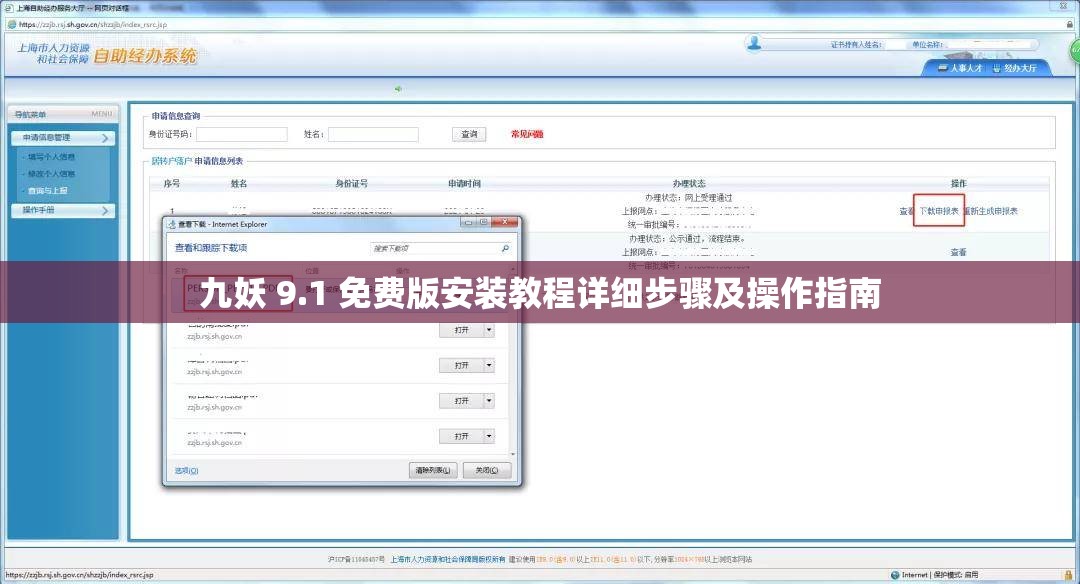Image resolution: width=1080 pixels, height=584 pixels.
Task: Open the dropdown arrow beside the first 打开 button
Action: (x=490, y=329)
